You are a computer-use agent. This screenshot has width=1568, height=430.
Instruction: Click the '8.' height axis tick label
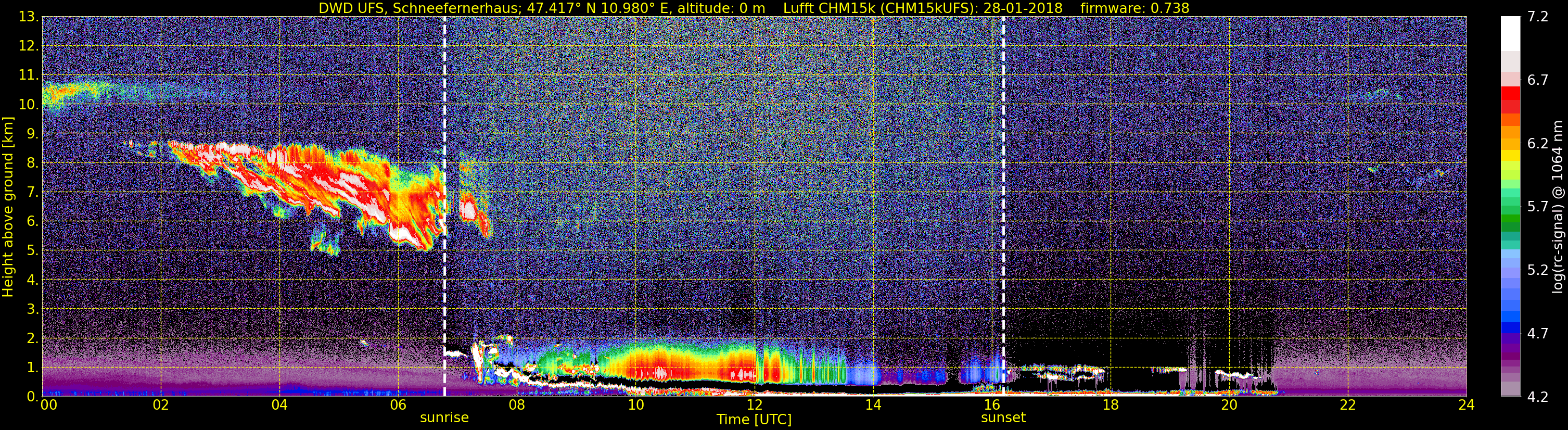pos(32,163)
